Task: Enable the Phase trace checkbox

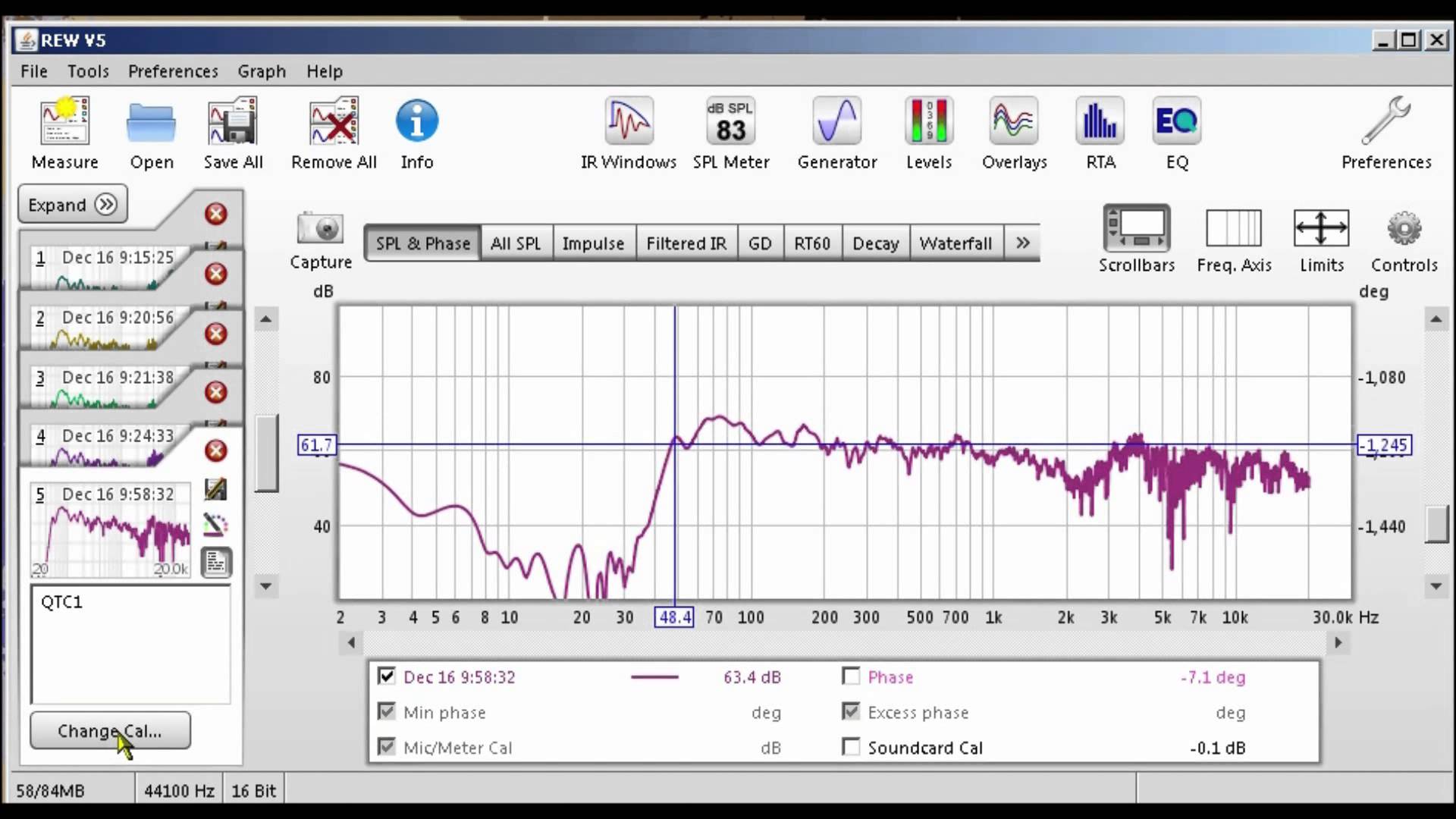Action: [851, 676]
